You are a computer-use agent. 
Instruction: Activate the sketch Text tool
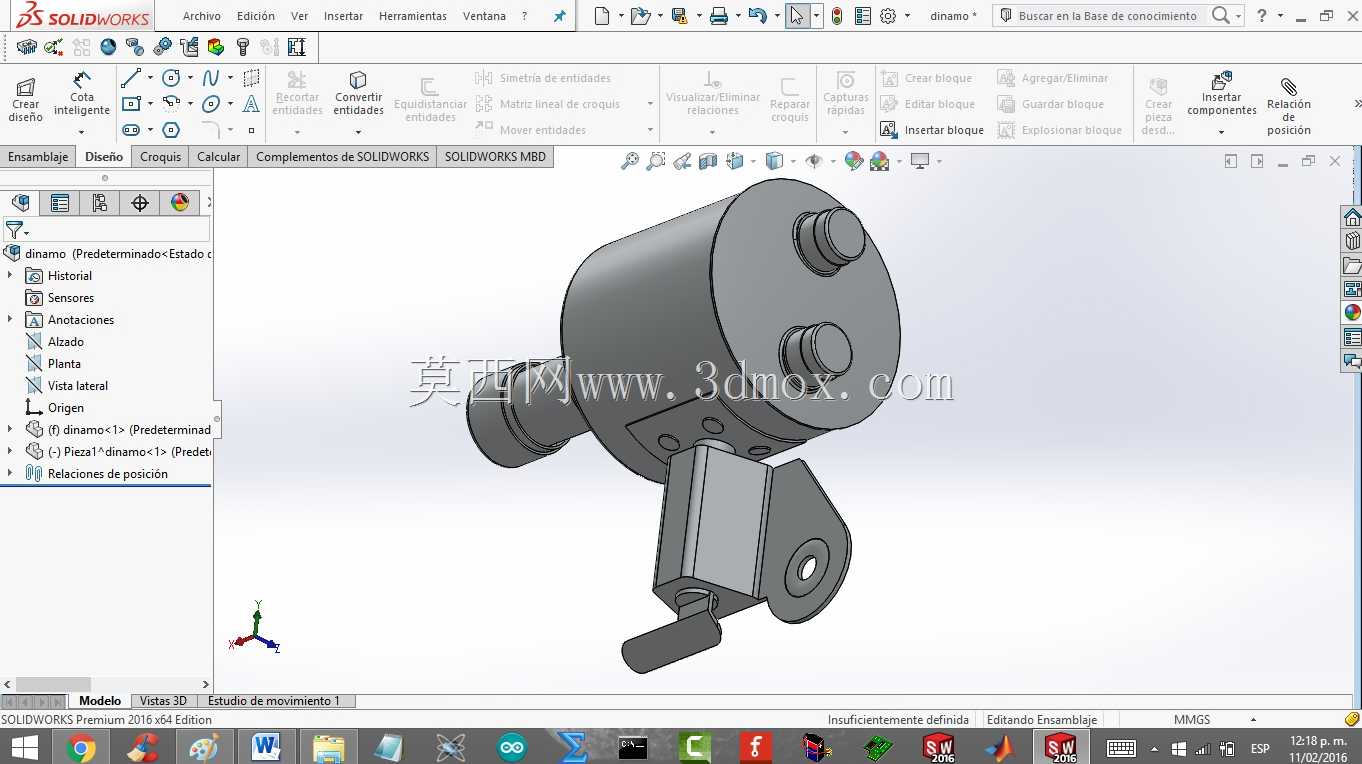tap(251, 104)
